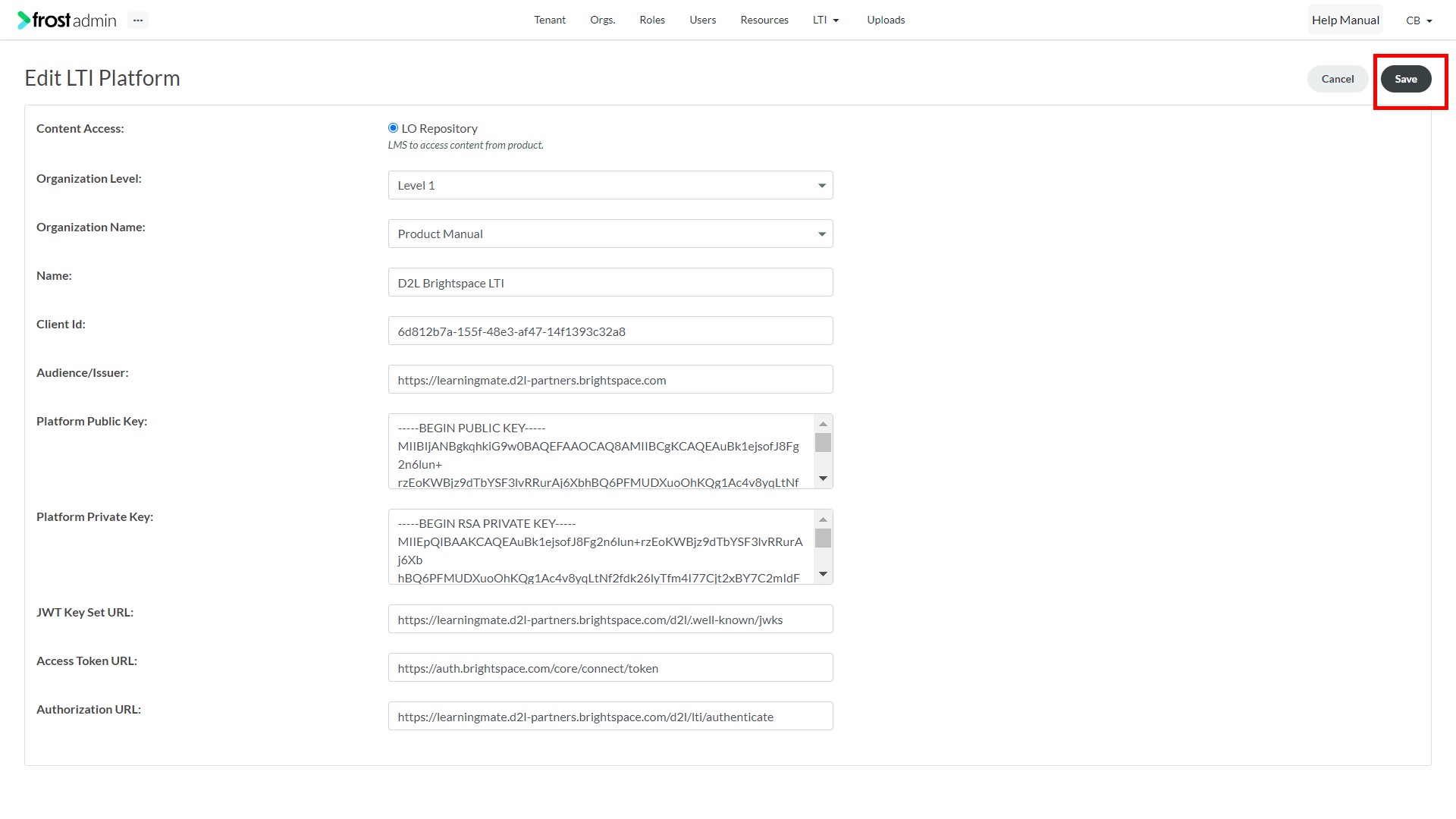This screenshot has width=1456, height=819.
Task: Open the Organization Name dropdown
Action: click(610, 234)
